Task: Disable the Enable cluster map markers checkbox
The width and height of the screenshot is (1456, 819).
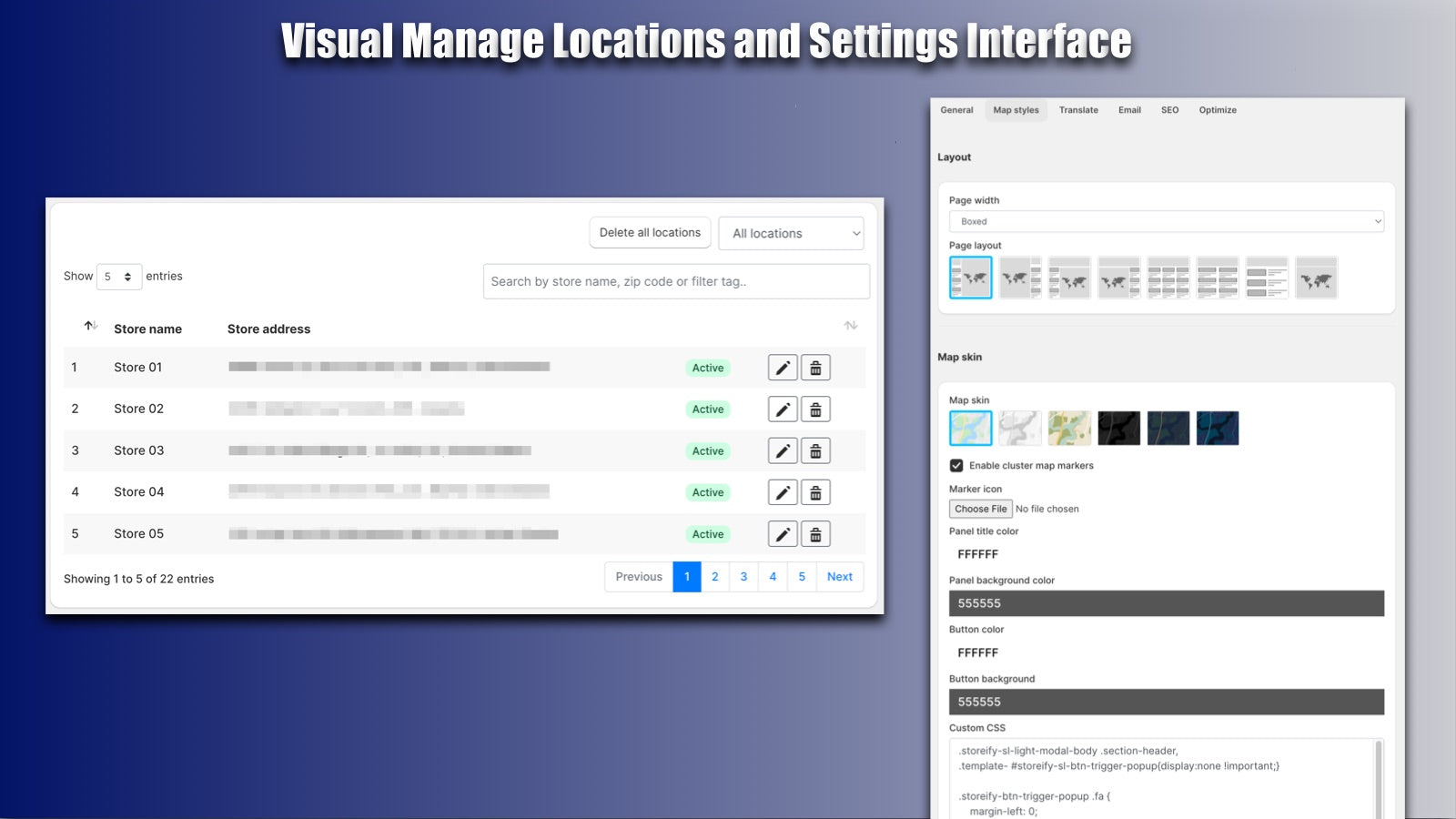Action: [955, 465]
